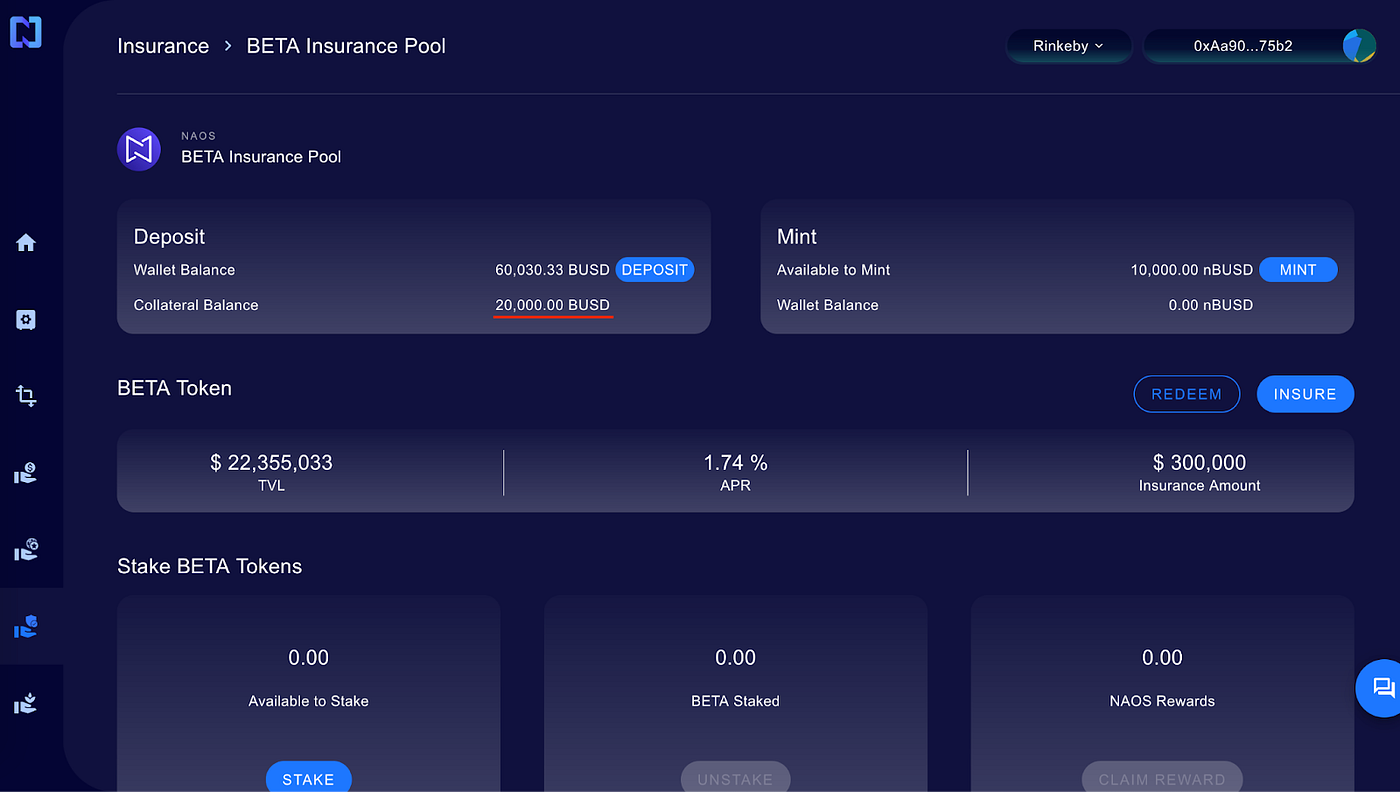Click the 60,030.33 BUSD wallet balance
The height and width of the screenshot is (792, 1400).
click(x=552, y=270)
